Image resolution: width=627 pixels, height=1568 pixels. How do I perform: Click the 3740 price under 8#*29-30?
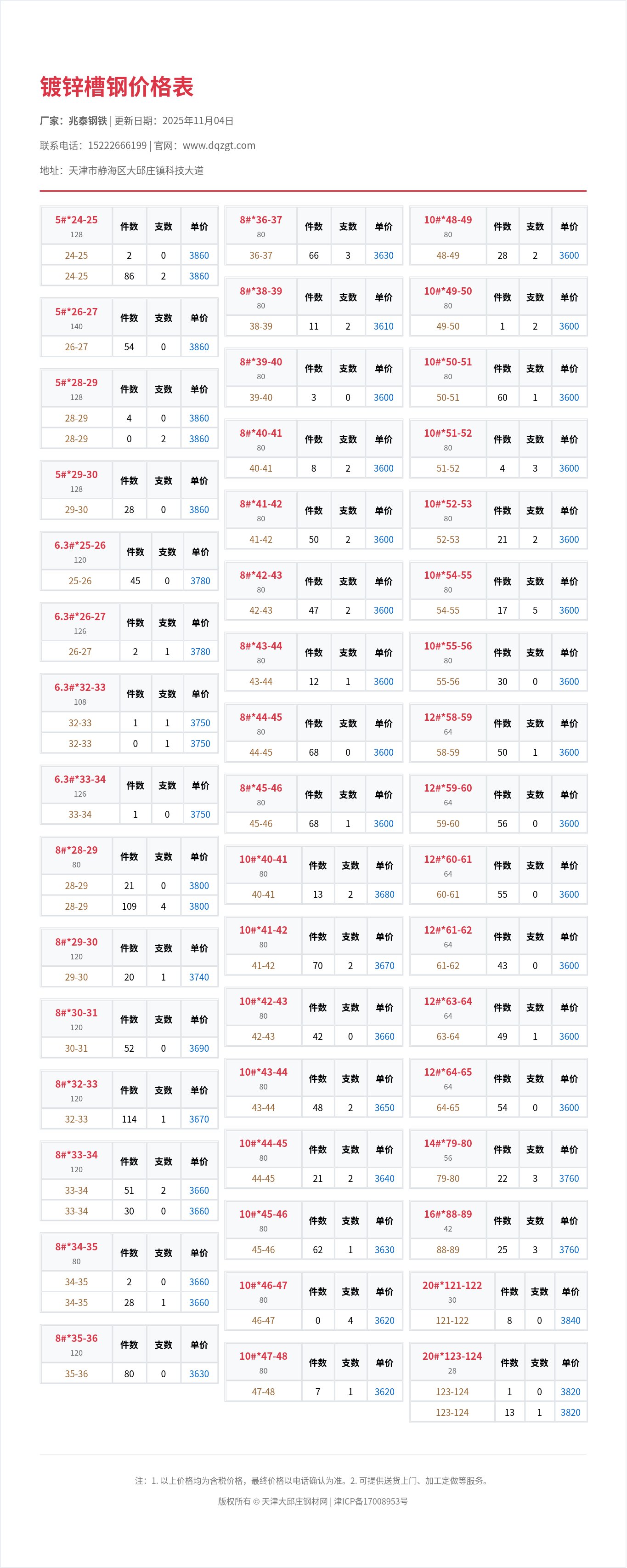coord(199,977)
